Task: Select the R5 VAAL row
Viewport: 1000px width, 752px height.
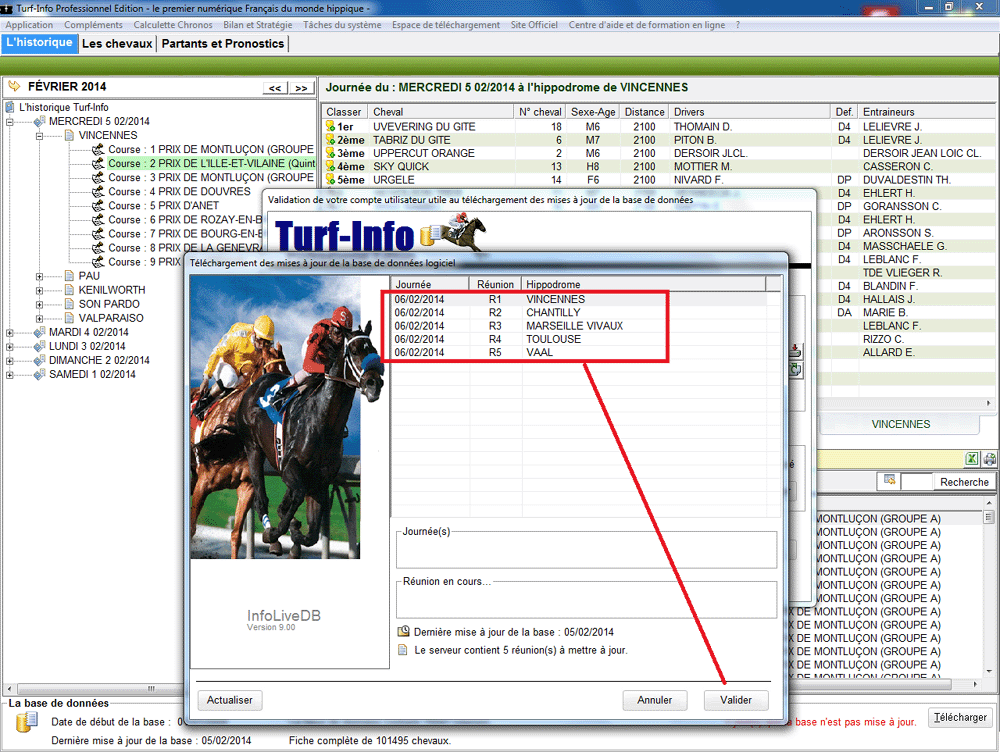Action: tap(584, 352)
